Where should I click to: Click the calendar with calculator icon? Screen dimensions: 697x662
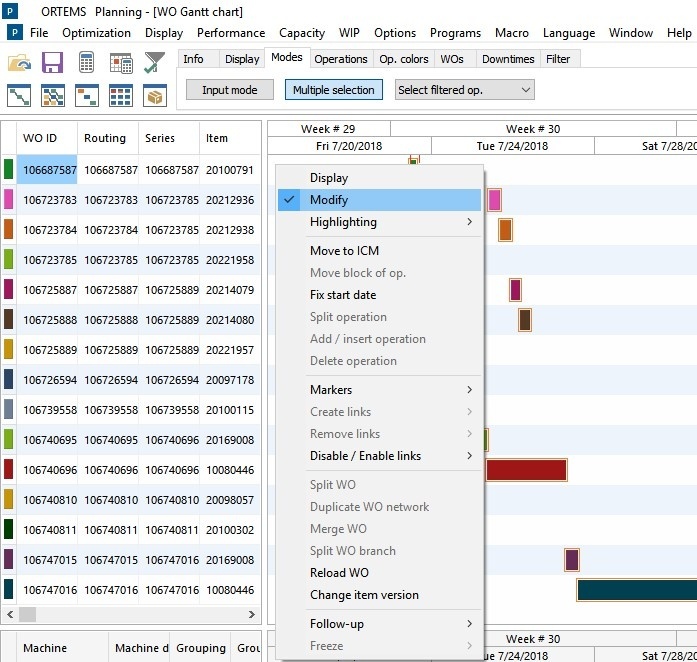(x=121, y=63)
